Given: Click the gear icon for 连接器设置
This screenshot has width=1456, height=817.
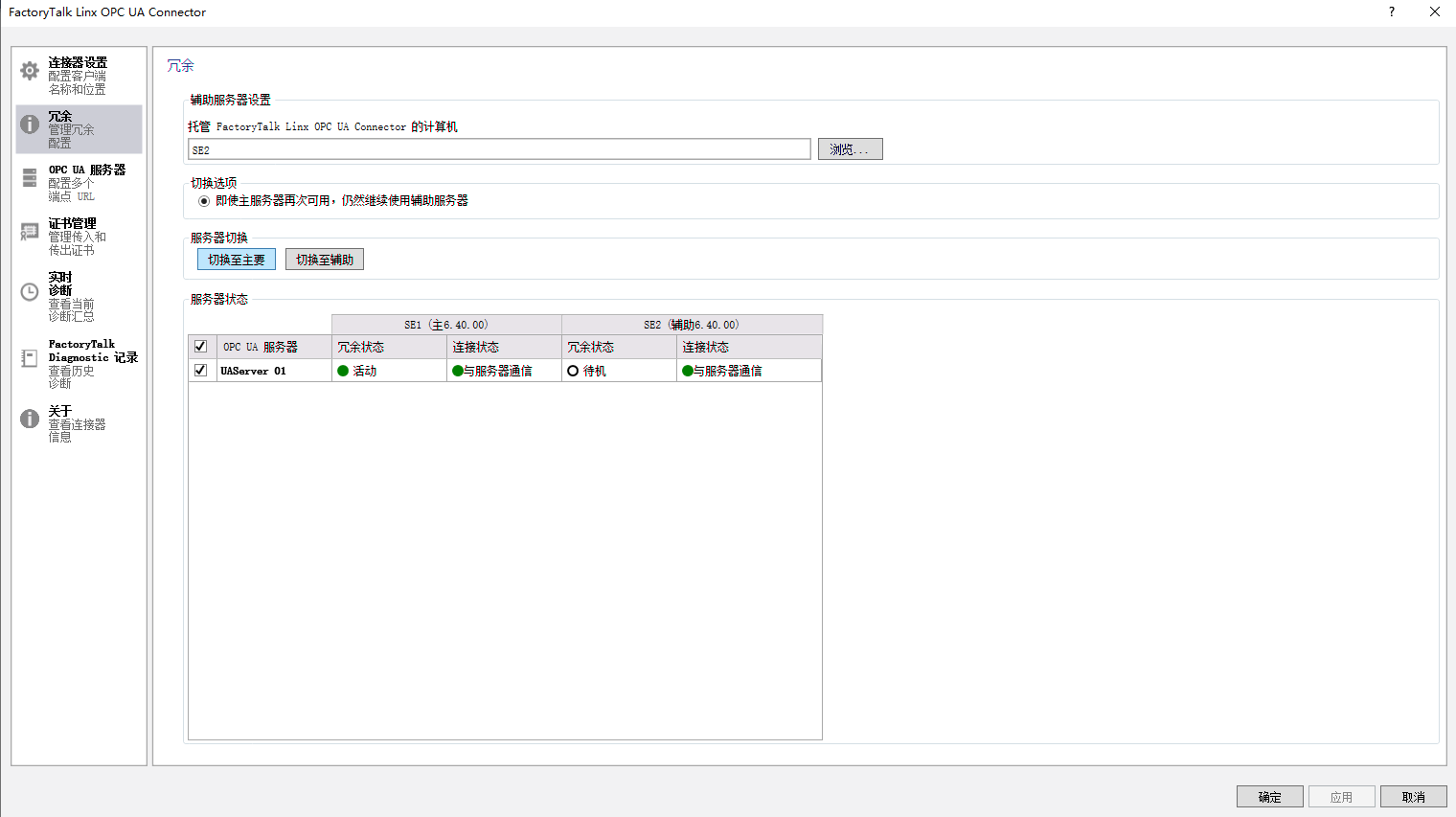Looking at the screenshot, I should pos(30,71).
